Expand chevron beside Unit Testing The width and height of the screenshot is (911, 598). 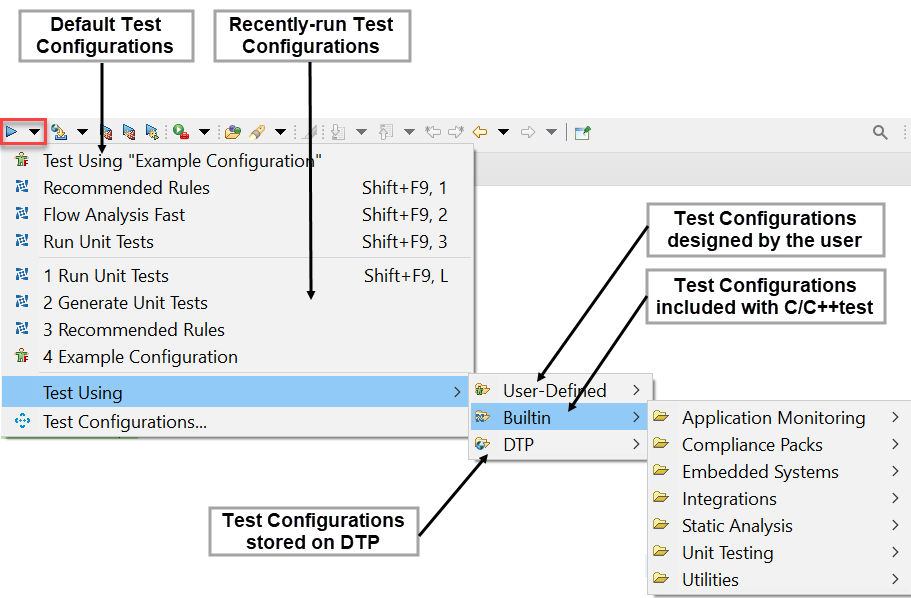click(x=895, y=553)
